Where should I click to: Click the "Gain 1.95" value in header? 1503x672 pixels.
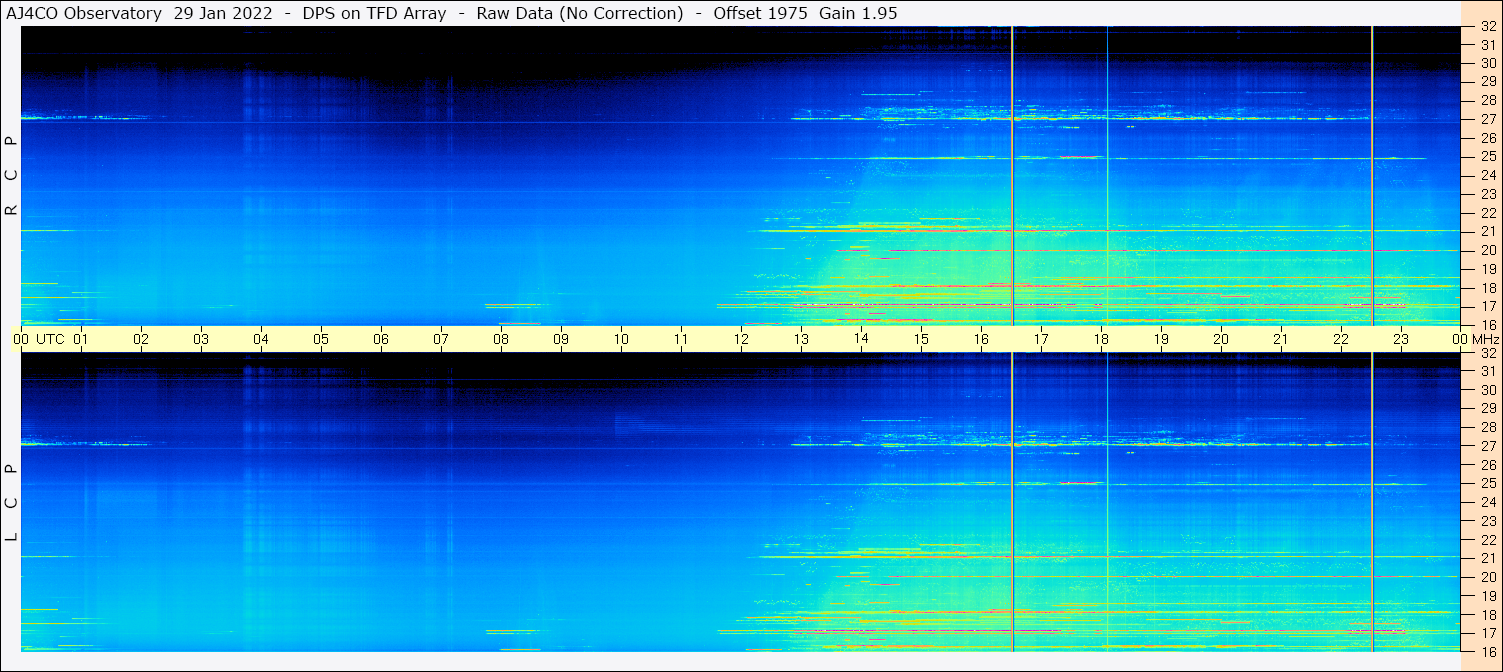[x=858, y=13]
